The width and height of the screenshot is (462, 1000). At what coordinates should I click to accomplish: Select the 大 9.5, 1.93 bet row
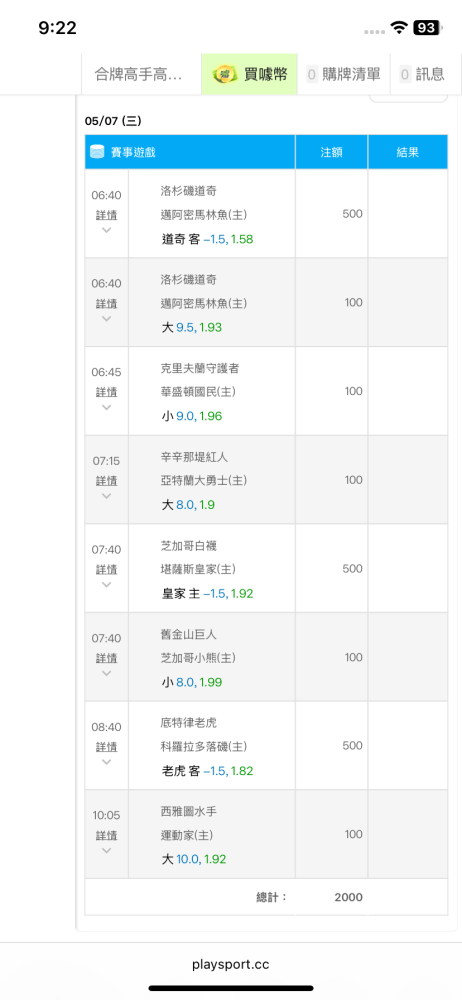click(265, 302)
